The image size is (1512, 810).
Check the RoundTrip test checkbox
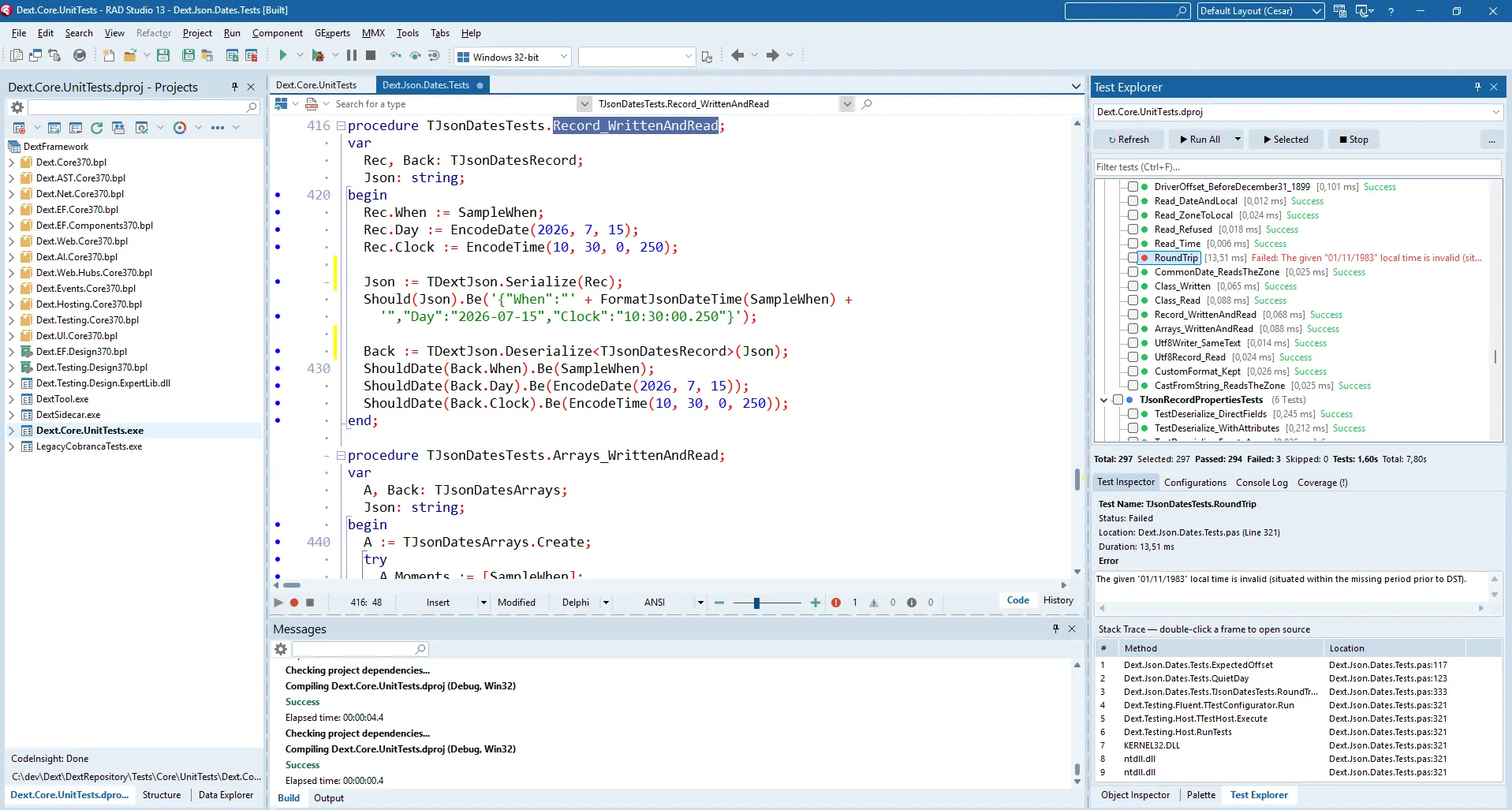point(1133,258)
